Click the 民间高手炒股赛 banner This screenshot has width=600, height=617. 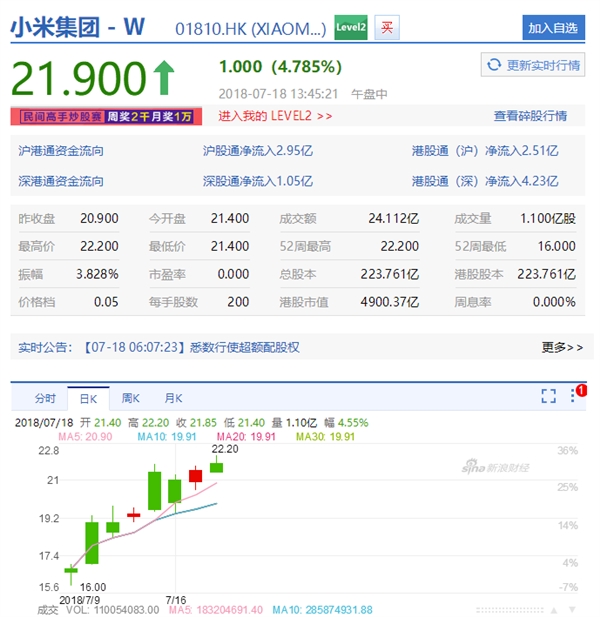pos(106,116)
